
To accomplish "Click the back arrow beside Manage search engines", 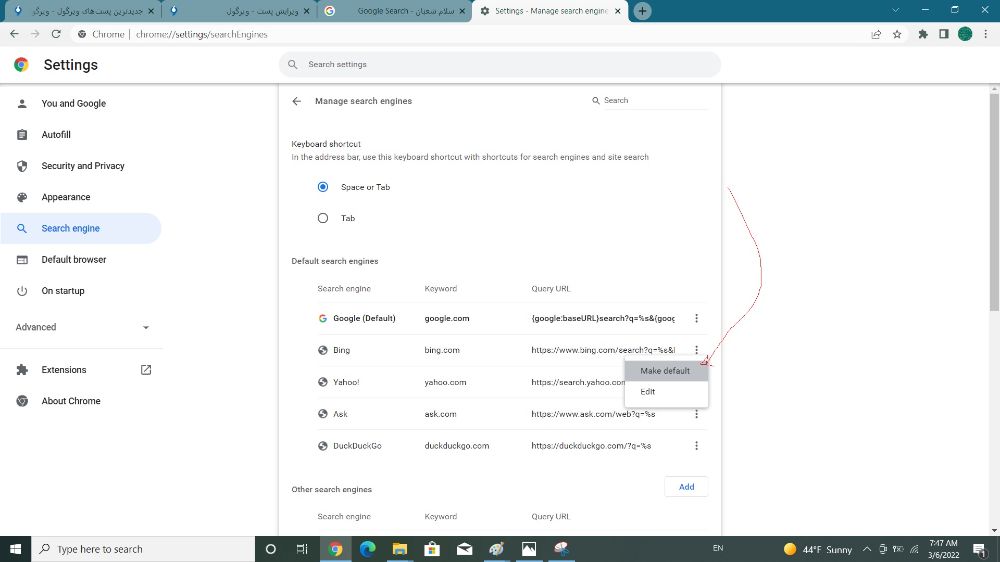I will [x=297, y=101].
